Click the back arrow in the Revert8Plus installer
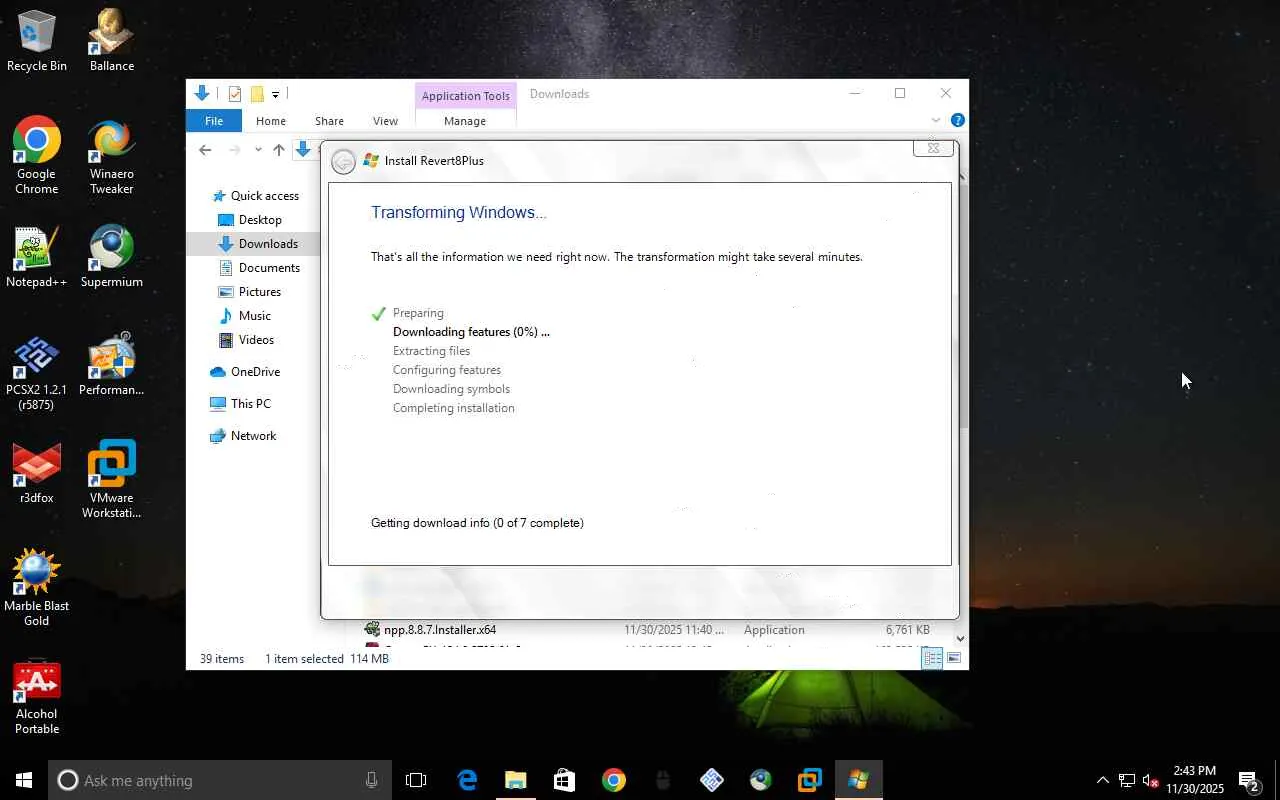The image size is (1280, 800). pos(343,161)
